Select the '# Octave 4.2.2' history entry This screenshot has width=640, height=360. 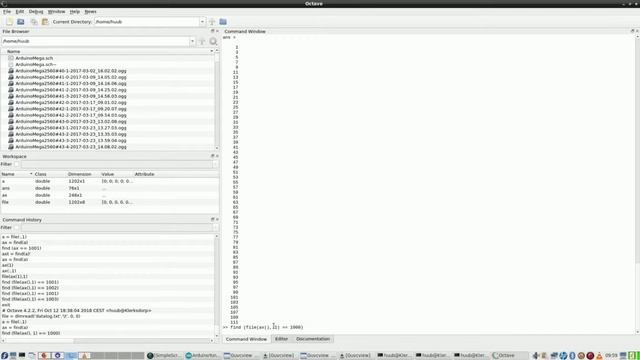point(76,310)
